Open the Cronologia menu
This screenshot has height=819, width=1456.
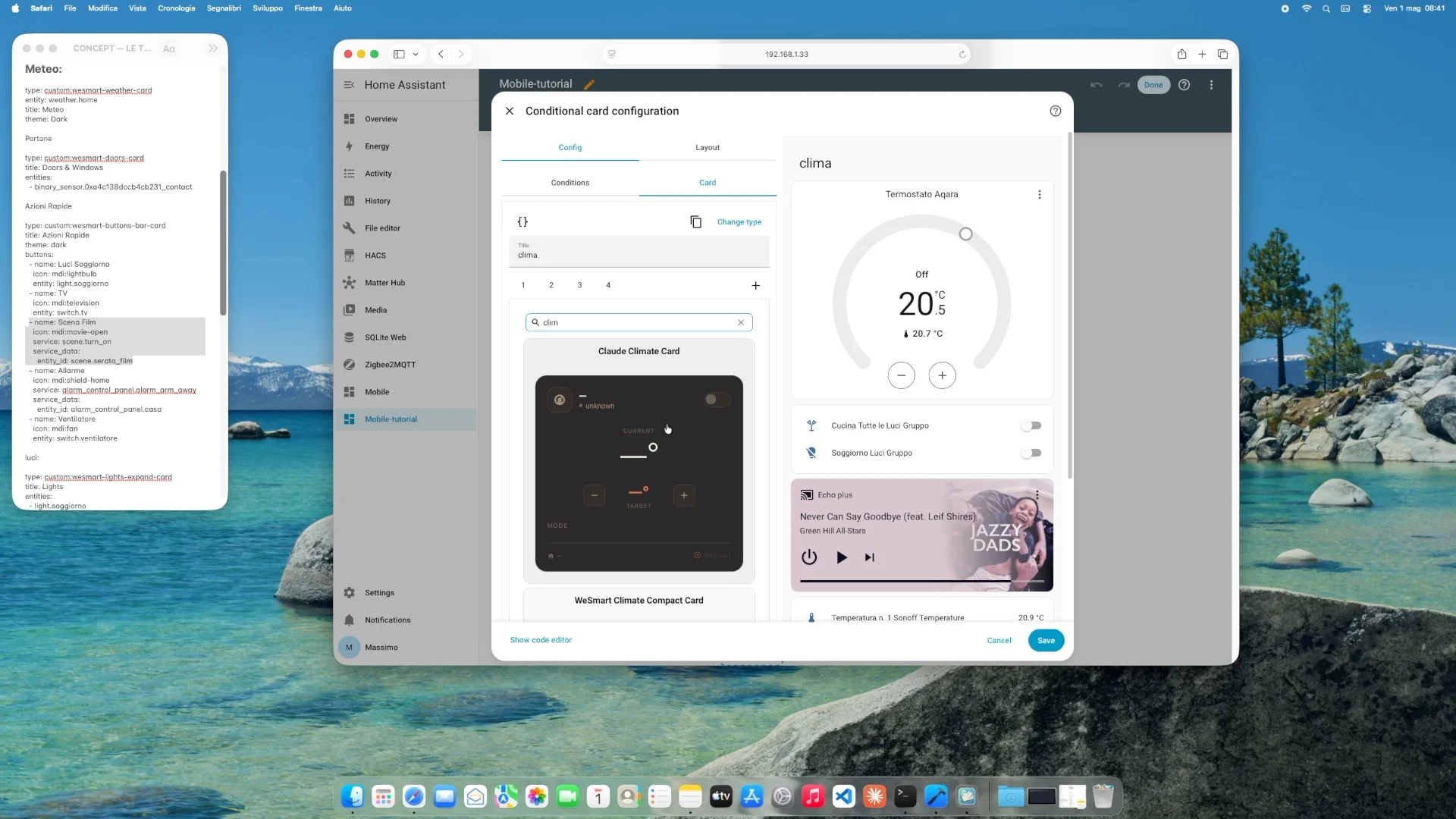(x=177, y=8)
